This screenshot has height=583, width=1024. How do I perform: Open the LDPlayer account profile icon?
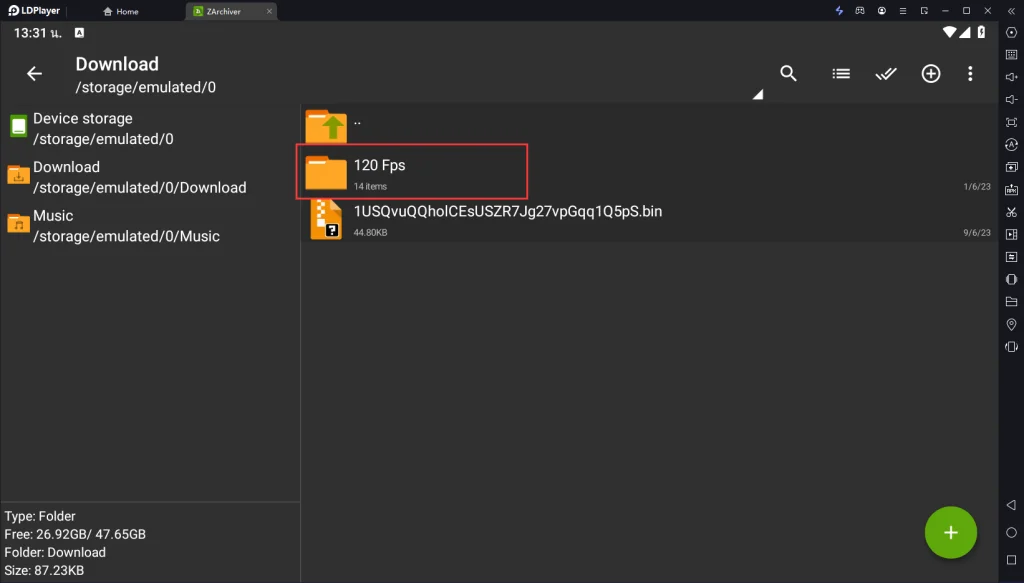[882, 10]
